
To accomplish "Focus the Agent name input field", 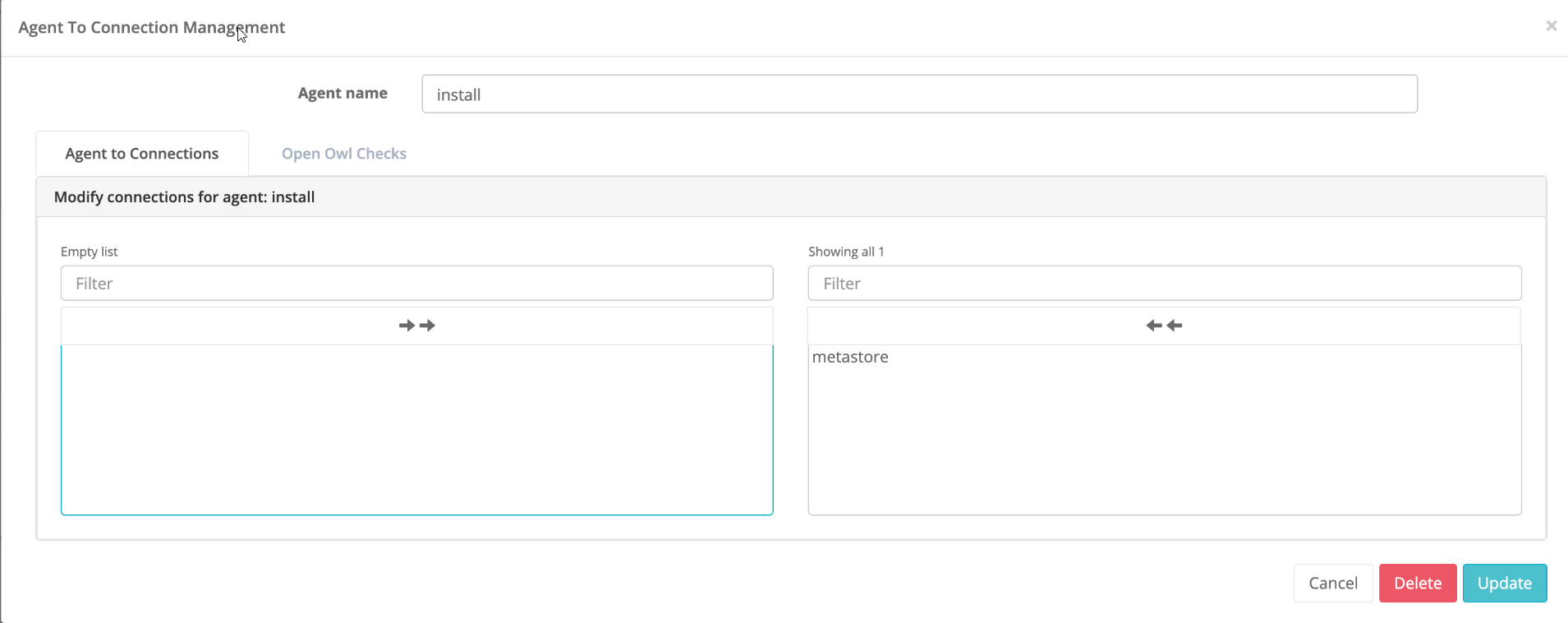I will pyautogui.click(x=919, y=94).
